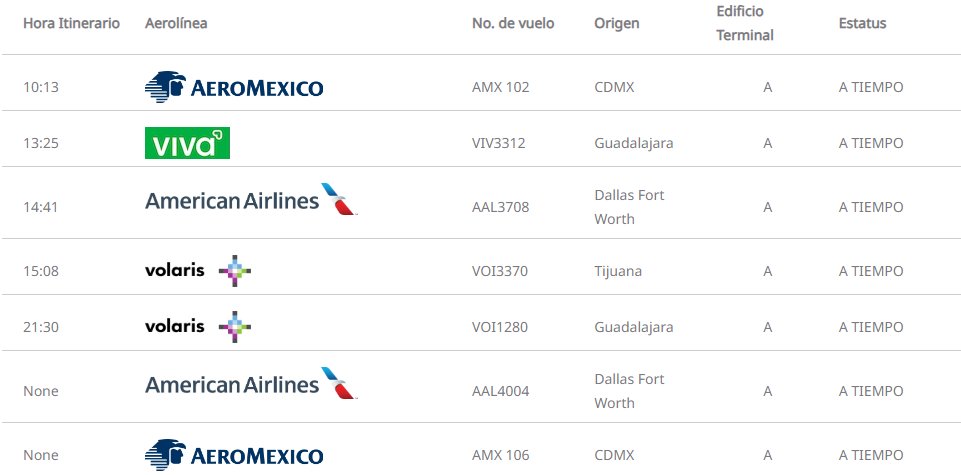Click the Edificio Terminal column header
The width and height of the screenshot is (961, 475).
745,23
